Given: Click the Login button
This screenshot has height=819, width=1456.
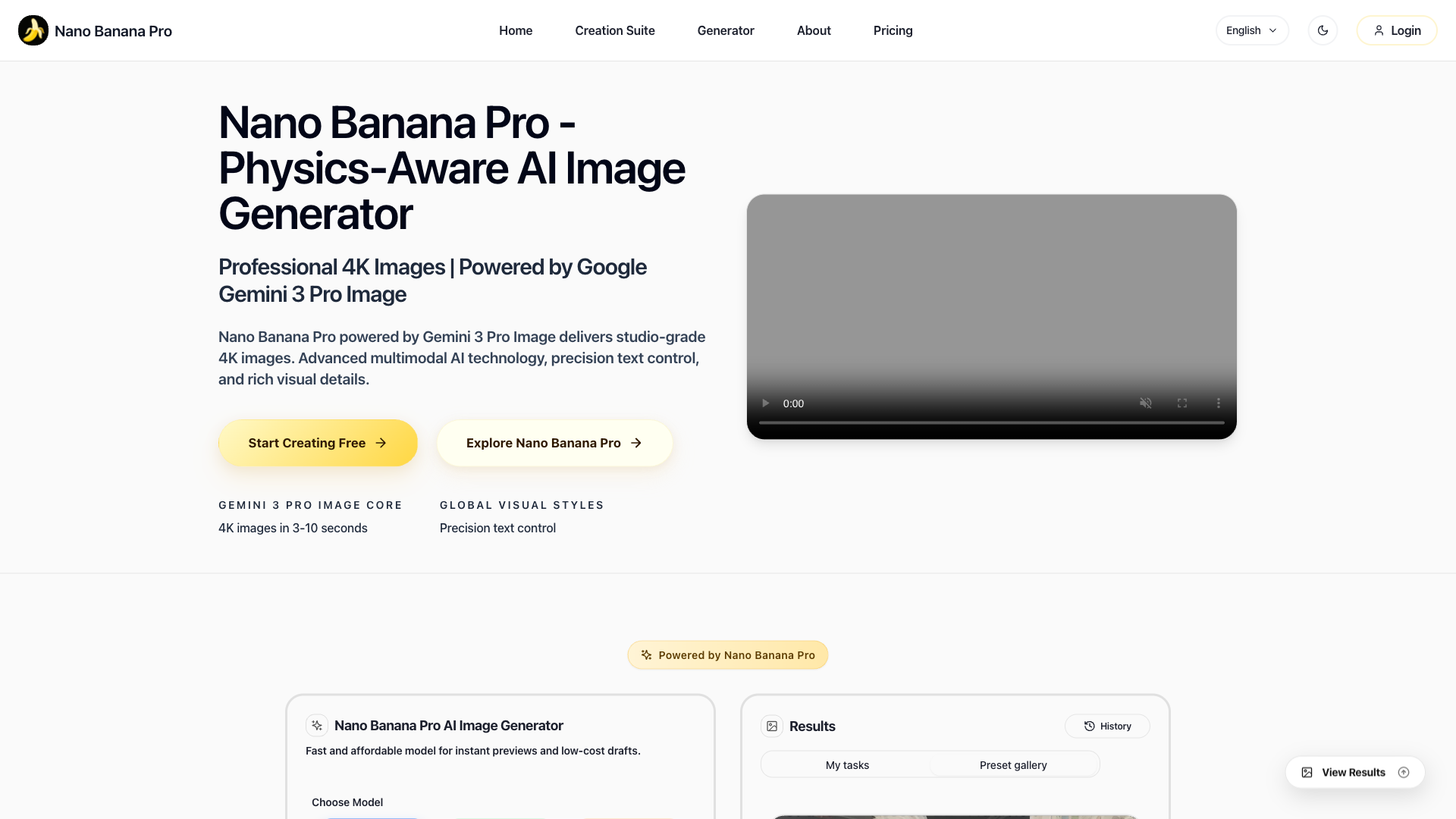Looking at the screenshot, I should pyautogui.click(x=1397, y=30).
